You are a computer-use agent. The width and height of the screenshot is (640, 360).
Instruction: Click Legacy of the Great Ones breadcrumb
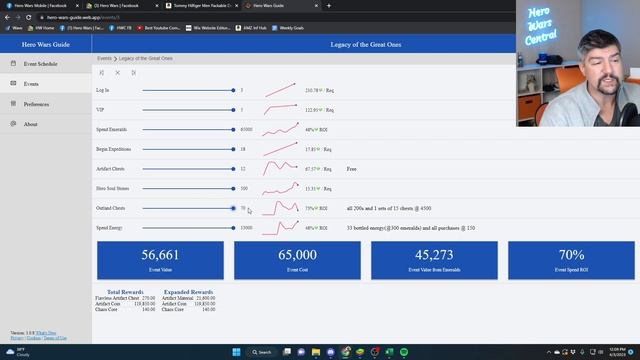(x=146, y=58)
